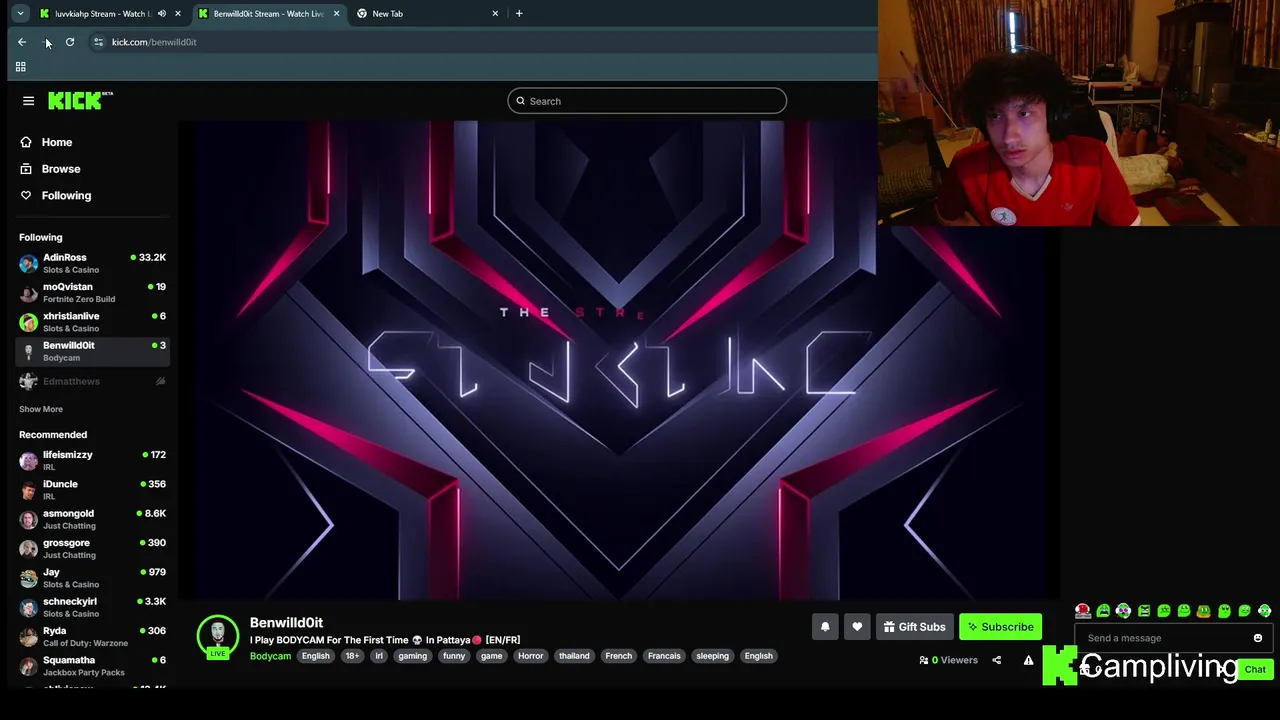Click Benwilld0it's live avatar below the video
The width and height of the screenshot is (1280, 720).
point(218,637)
